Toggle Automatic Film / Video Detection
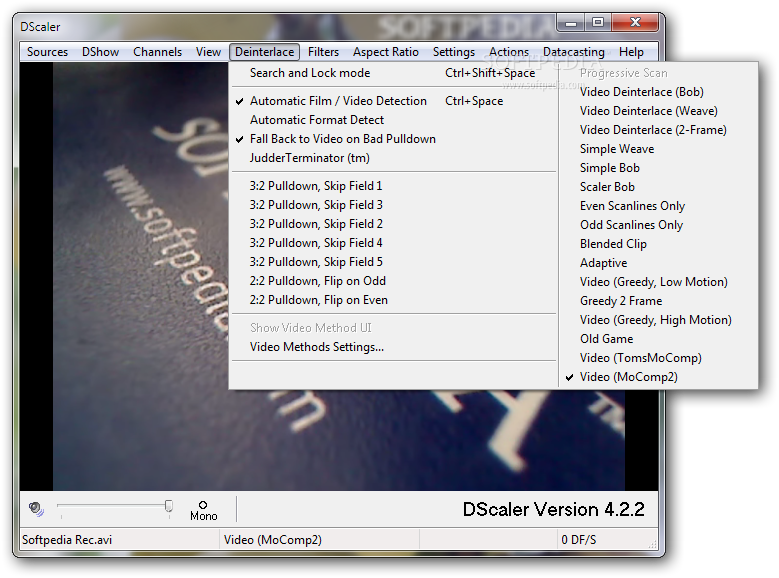The width and height of the screenshot is (779, 578). click(393, 101)
